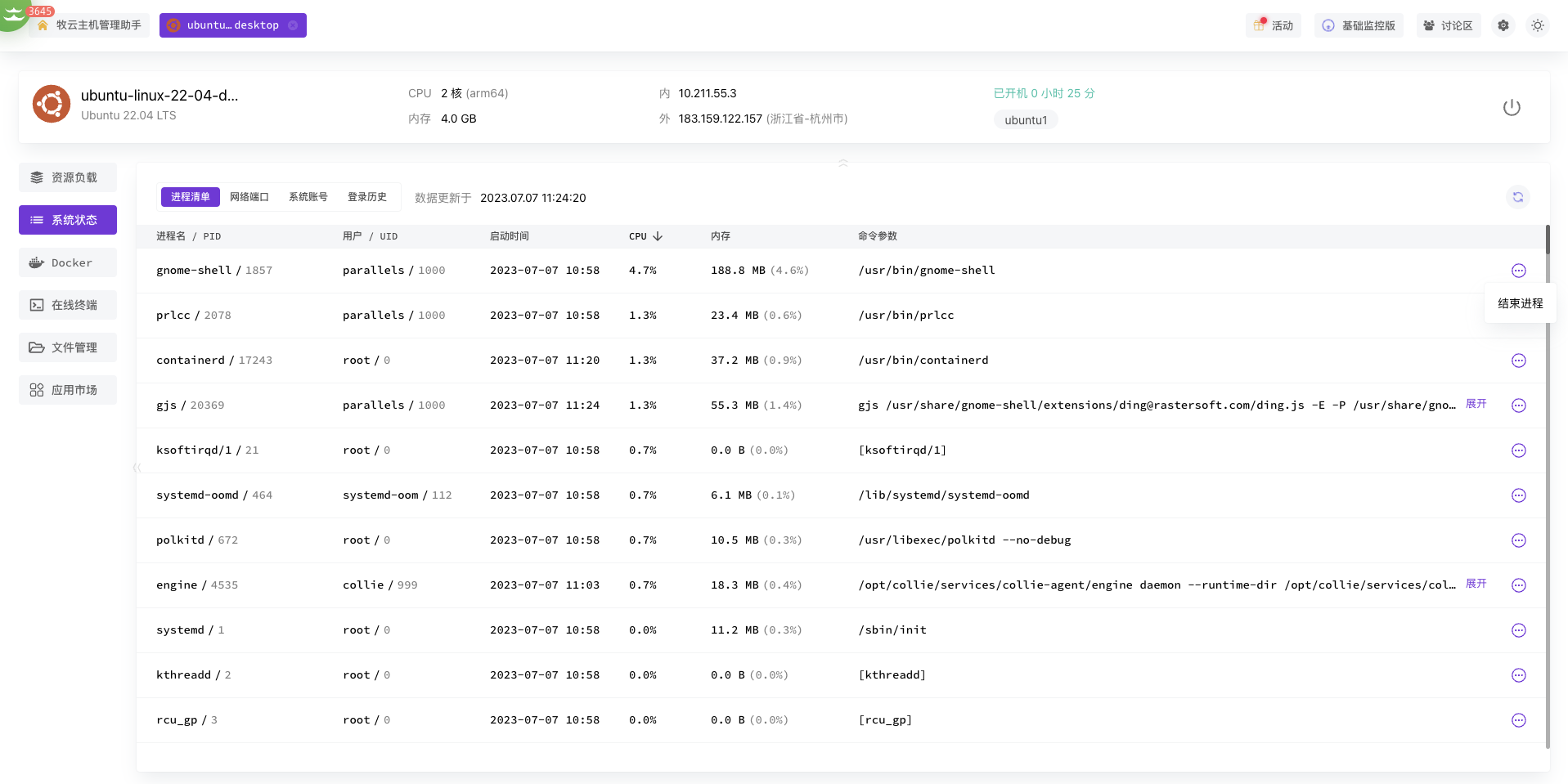1568x784 pixels.
Task: Sort by CPU column arrow
Action: [x=658, y=236]
